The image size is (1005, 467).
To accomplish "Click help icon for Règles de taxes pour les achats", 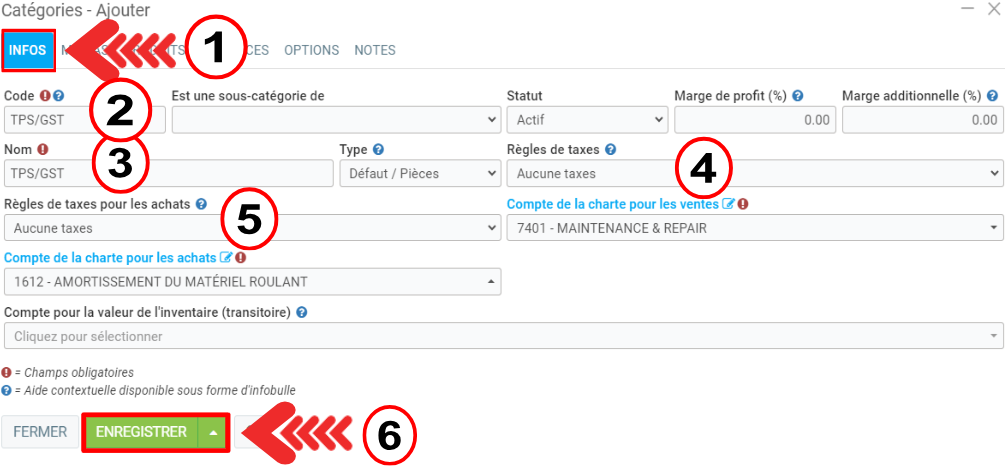I will [x=201, y=204].
